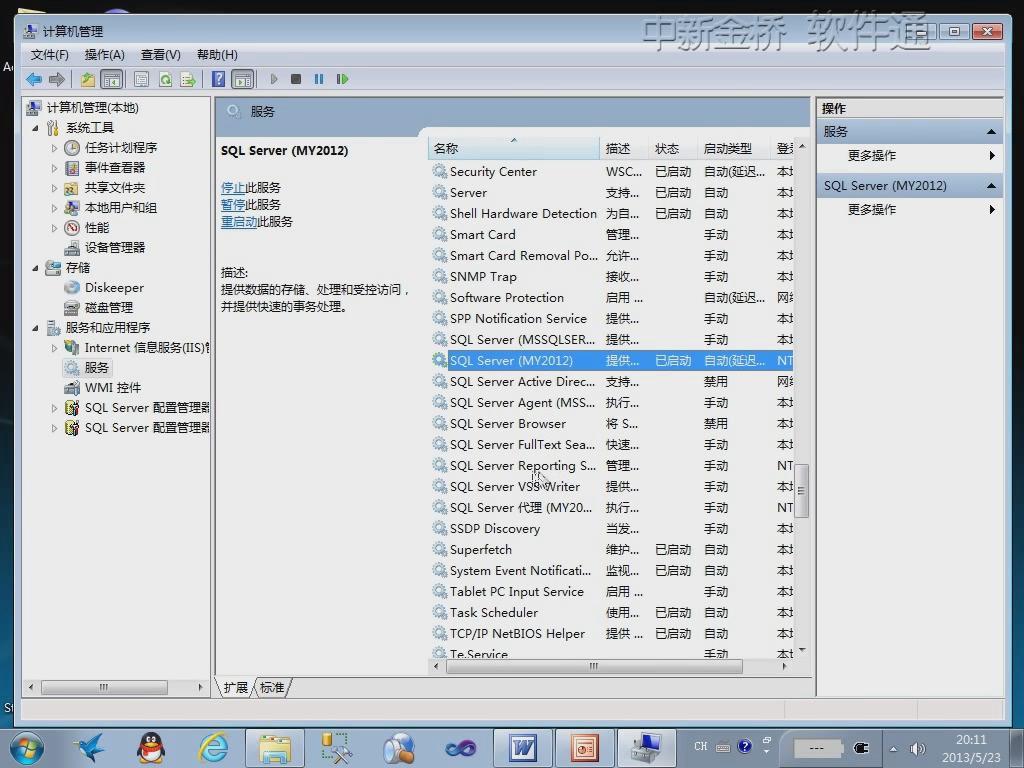
Task: Click the Properties toolbar icon
Action: coord(141,79)
